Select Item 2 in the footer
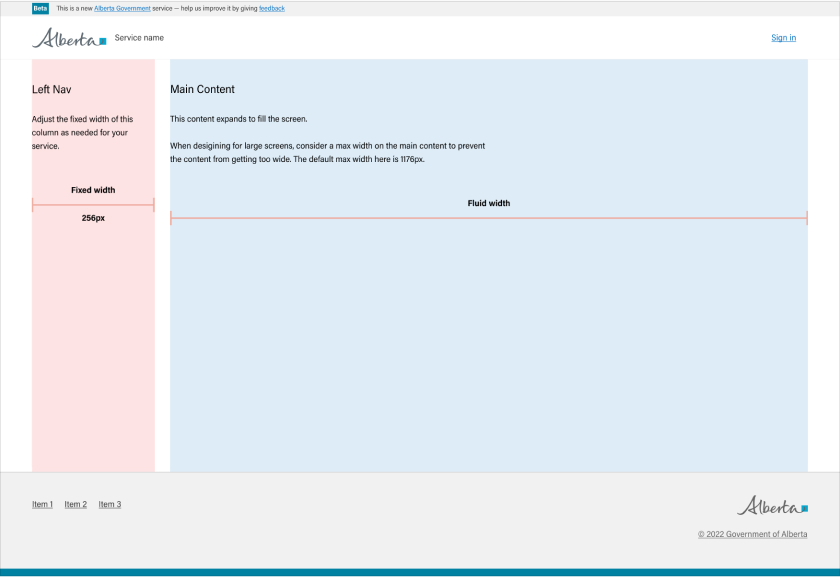840x577 pixels. [x=76, y=505]
